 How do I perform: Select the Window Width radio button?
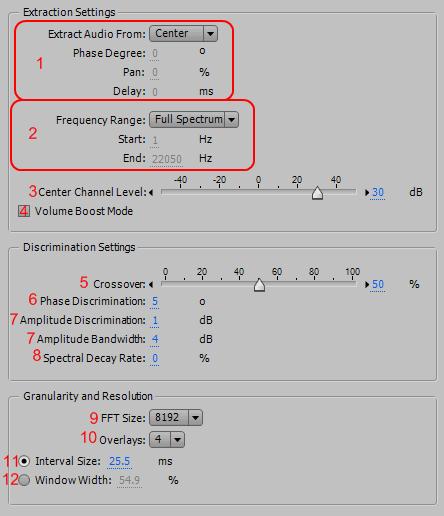[x=24, y=480]
